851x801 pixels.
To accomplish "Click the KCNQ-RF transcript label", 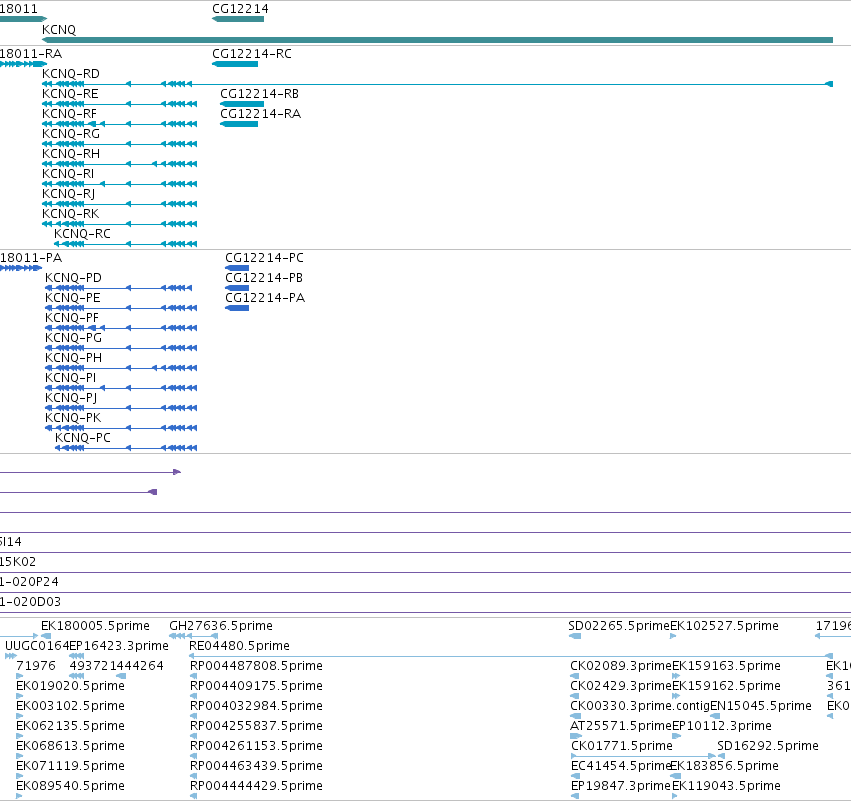I will [x=69, y=114].
